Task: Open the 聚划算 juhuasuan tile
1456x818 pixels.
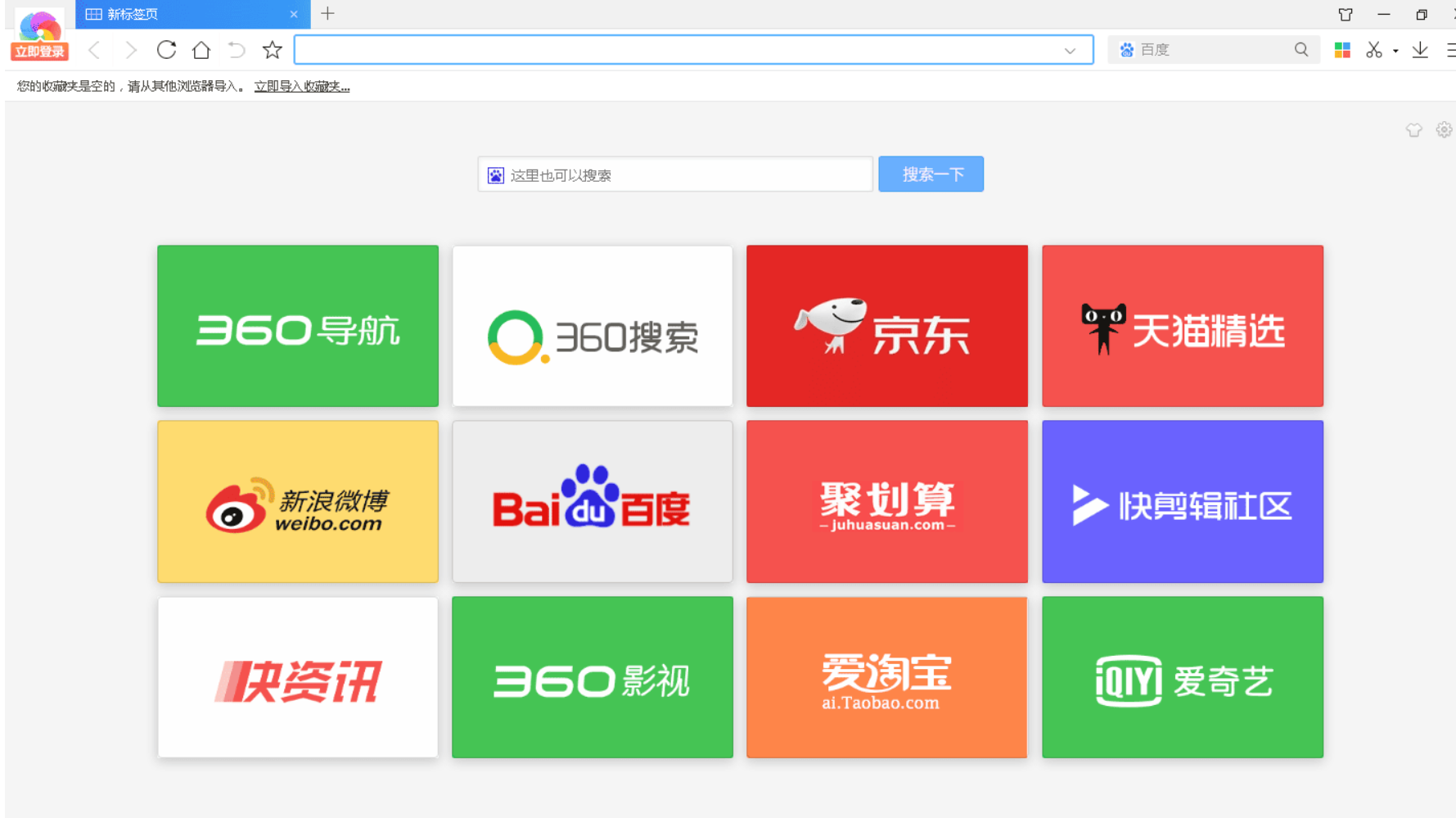Action: coord(887,502)
